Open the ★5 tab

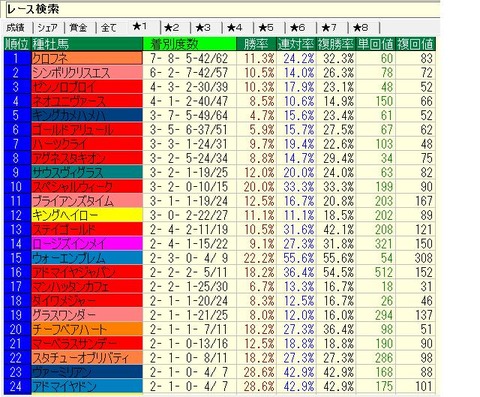click(266, 28)
